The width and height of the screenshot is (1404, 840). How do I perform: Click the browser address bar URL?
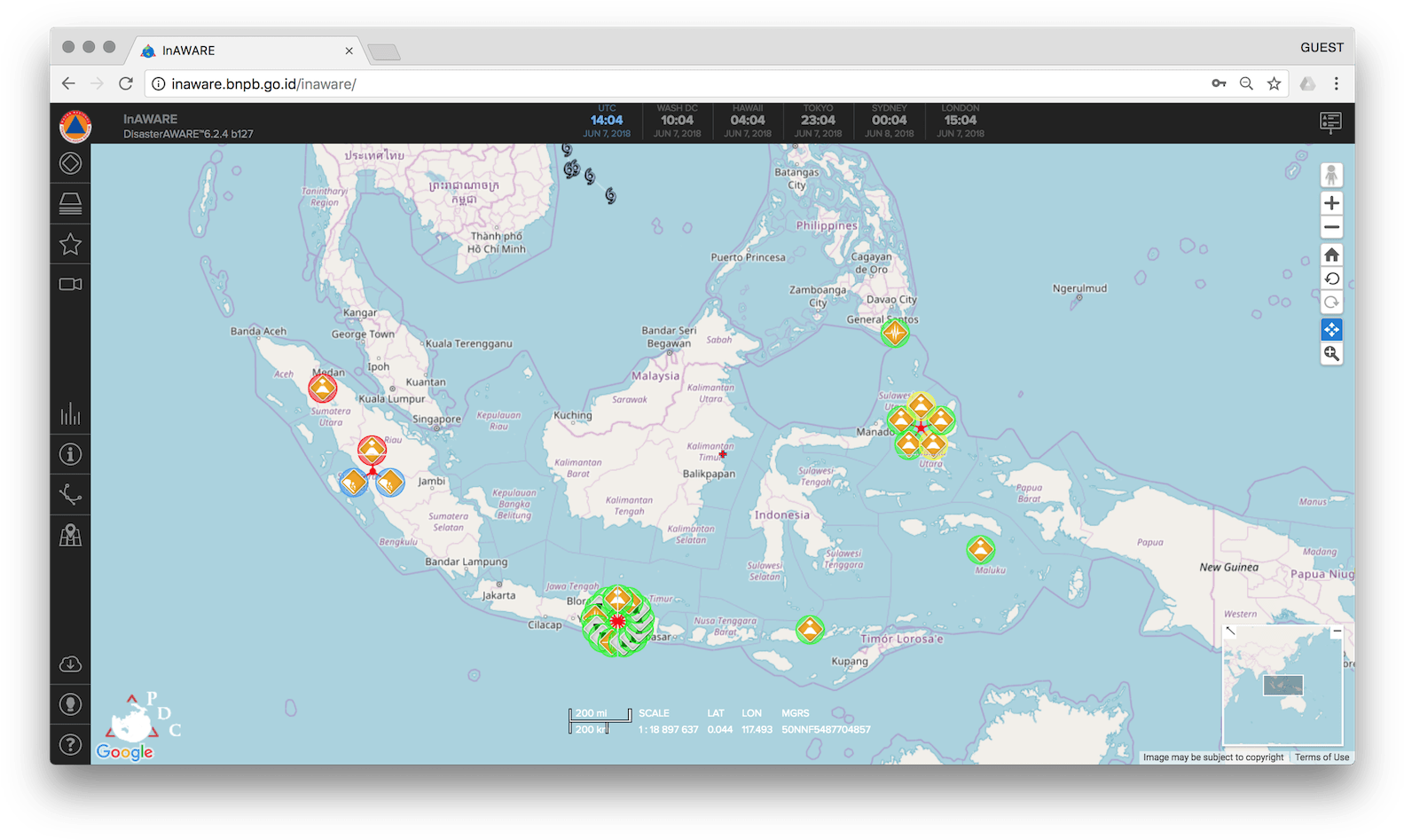click(263, 84)
